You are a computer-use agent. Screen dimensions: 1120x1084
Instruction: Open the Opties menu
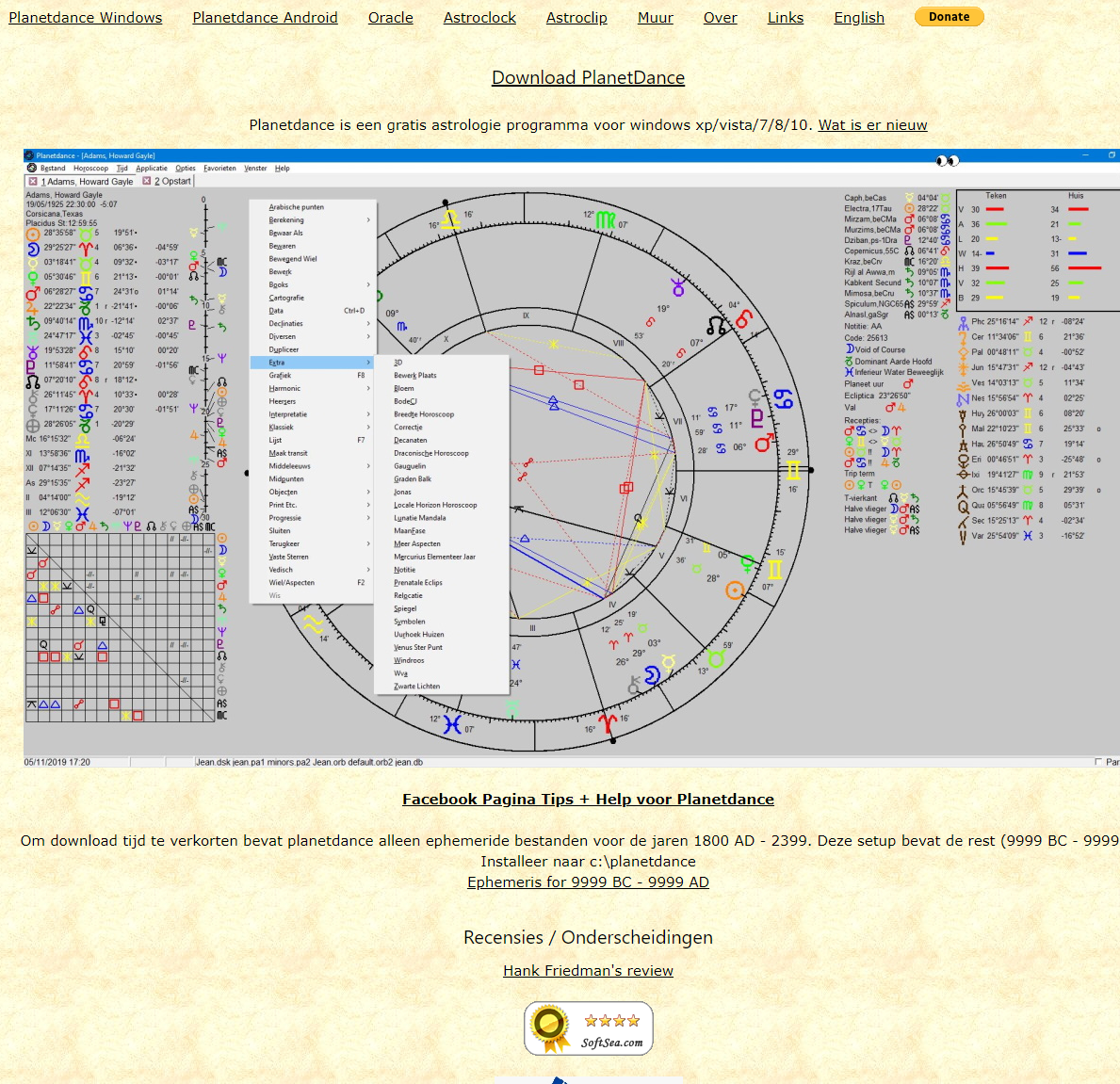[x=185, y=169]
